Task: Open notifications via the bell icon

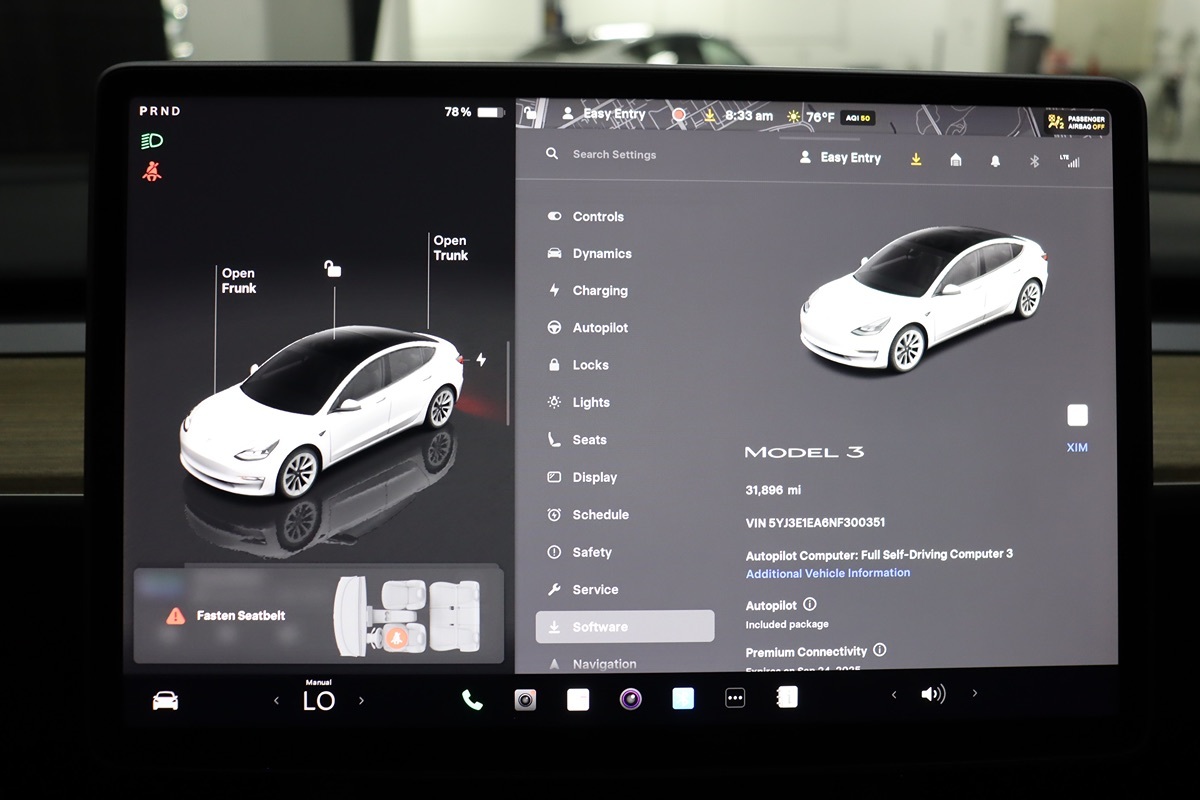Action: tap(995, 160)
